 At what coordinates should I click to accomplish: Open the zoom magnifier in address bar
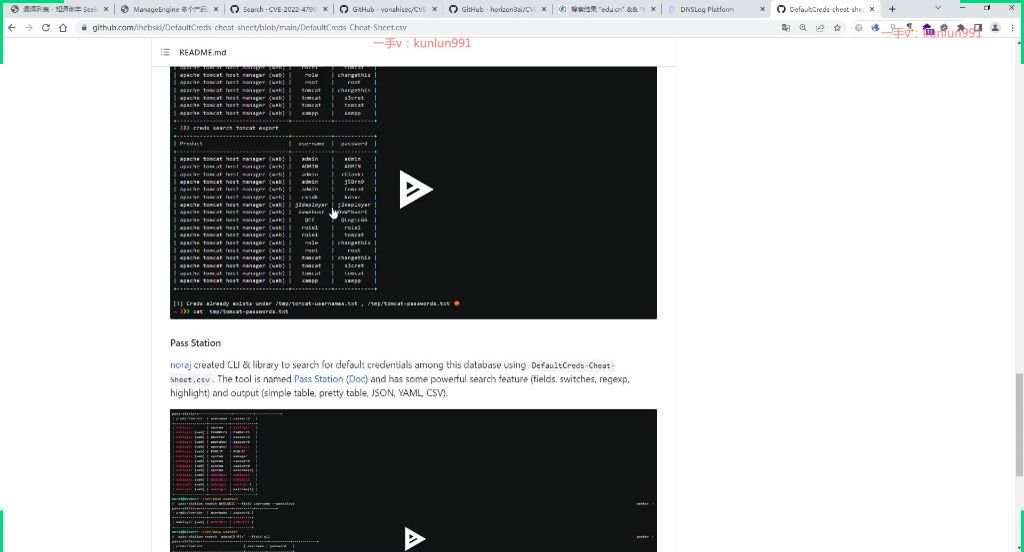click(x=803, y=28)
